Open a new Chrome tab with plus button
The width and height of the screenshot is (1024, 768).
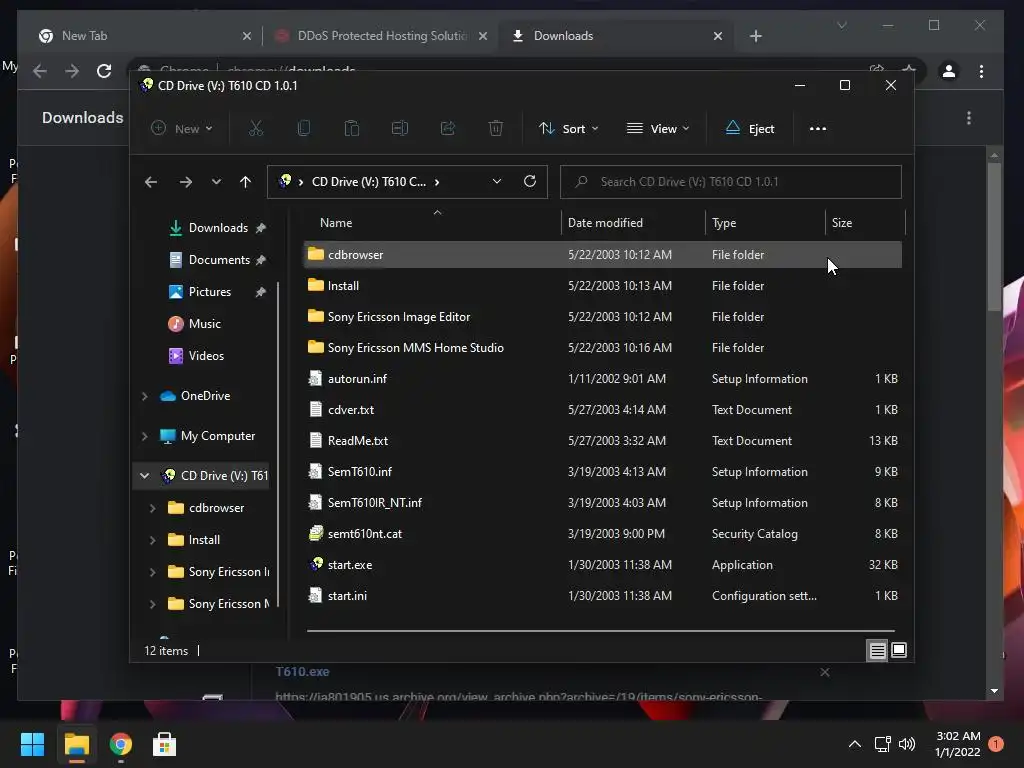756,36
